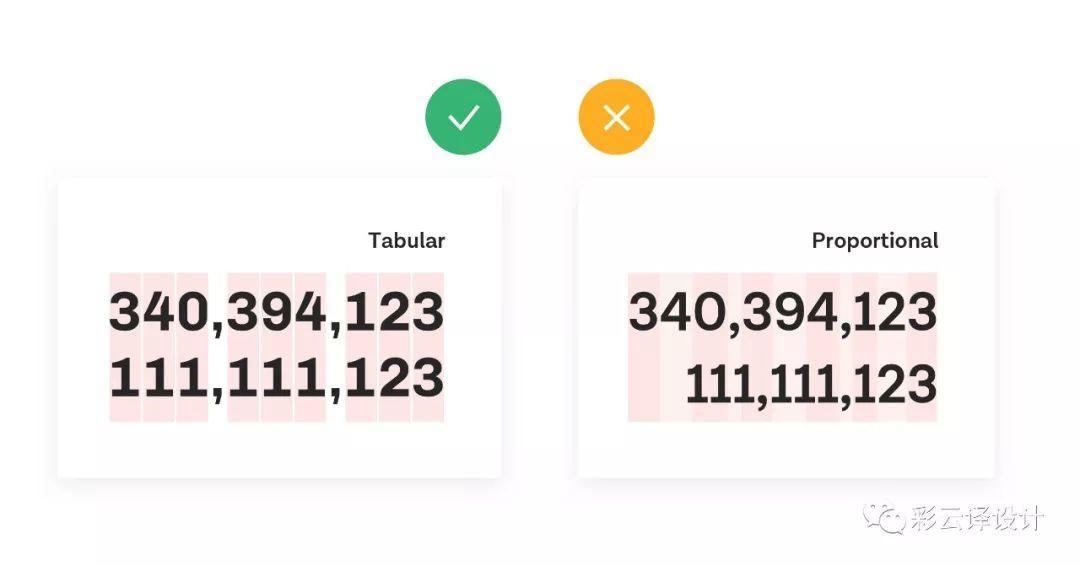Click the trailing "123" in Proportional top row
This screenshot has height=566, width=1080.
coord(892,313)
